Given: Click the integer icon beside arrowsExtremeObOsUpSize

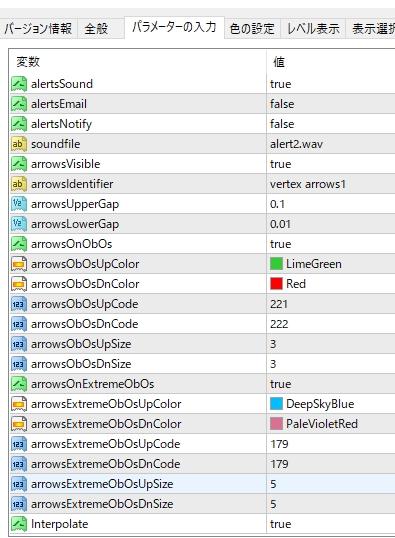Looking at the screenshot, I should tap(19, 484).
